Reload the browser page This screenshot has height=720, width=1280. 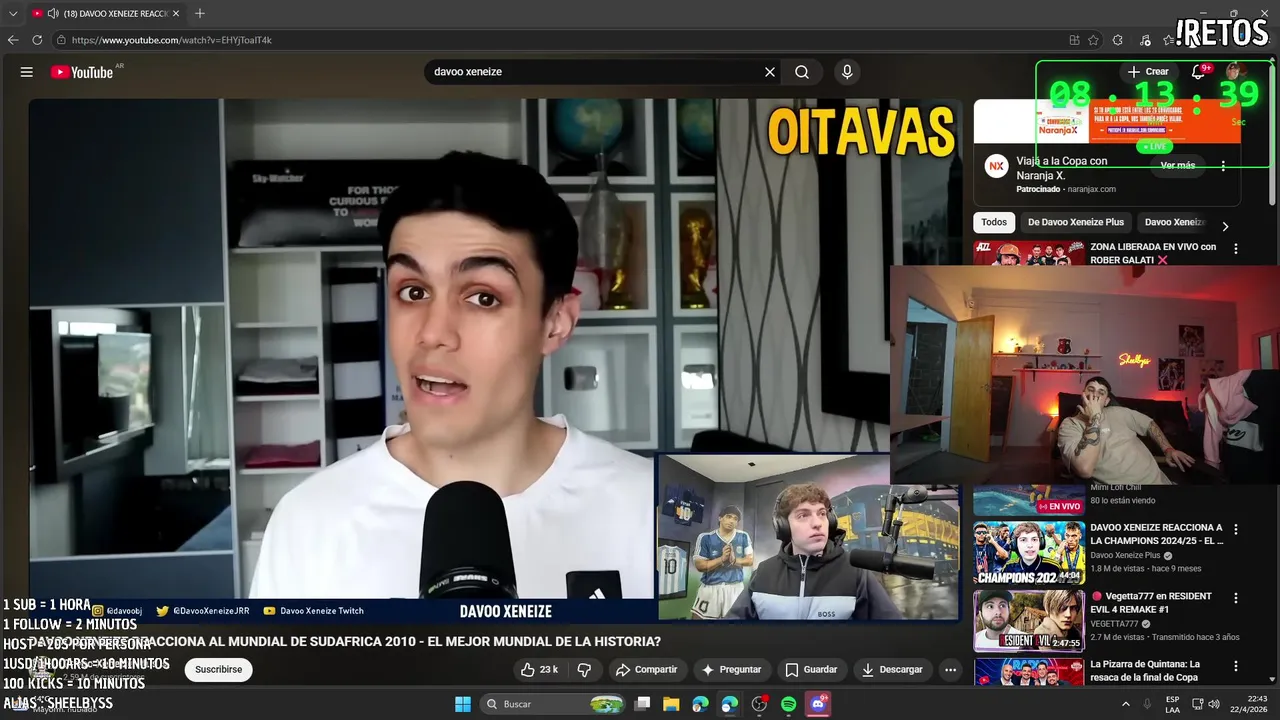point(37,40)
